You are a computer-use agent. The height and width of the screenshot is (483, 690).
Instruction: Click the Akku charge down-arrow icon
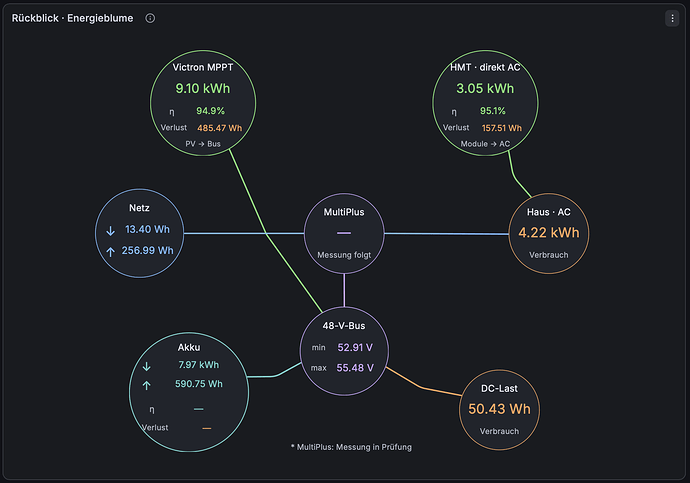[147, 366]
